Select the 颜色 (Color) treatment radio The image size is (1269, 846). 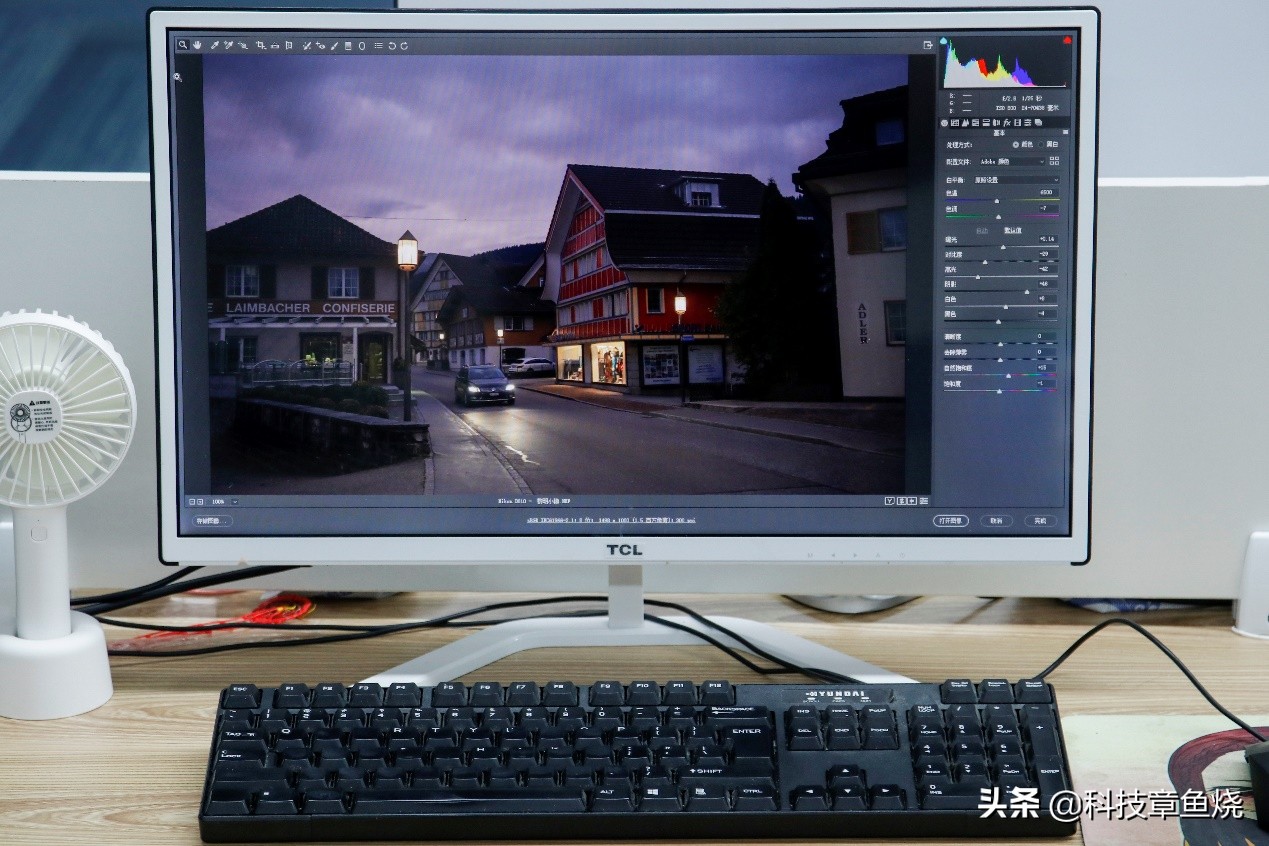(1016, 144)
